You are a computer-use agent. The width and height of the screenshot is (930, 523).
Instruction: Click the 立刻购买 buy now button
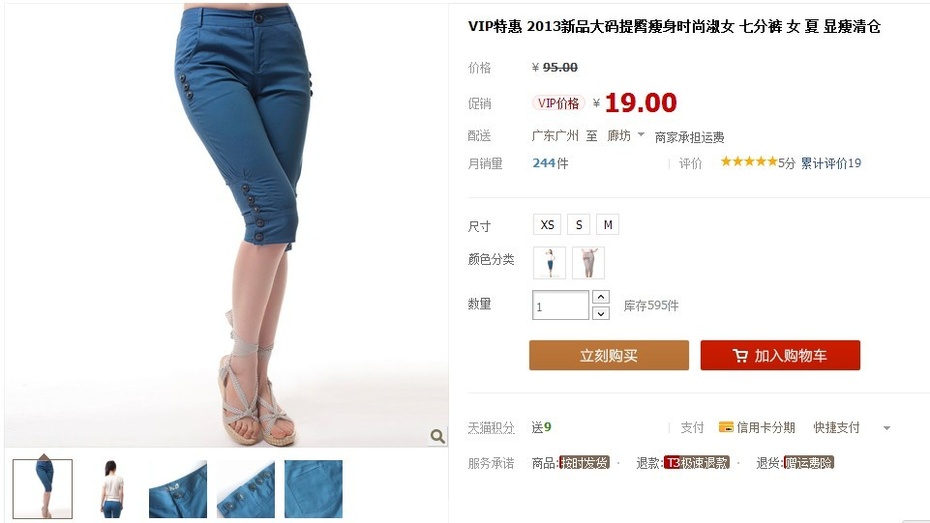point(609,355)
